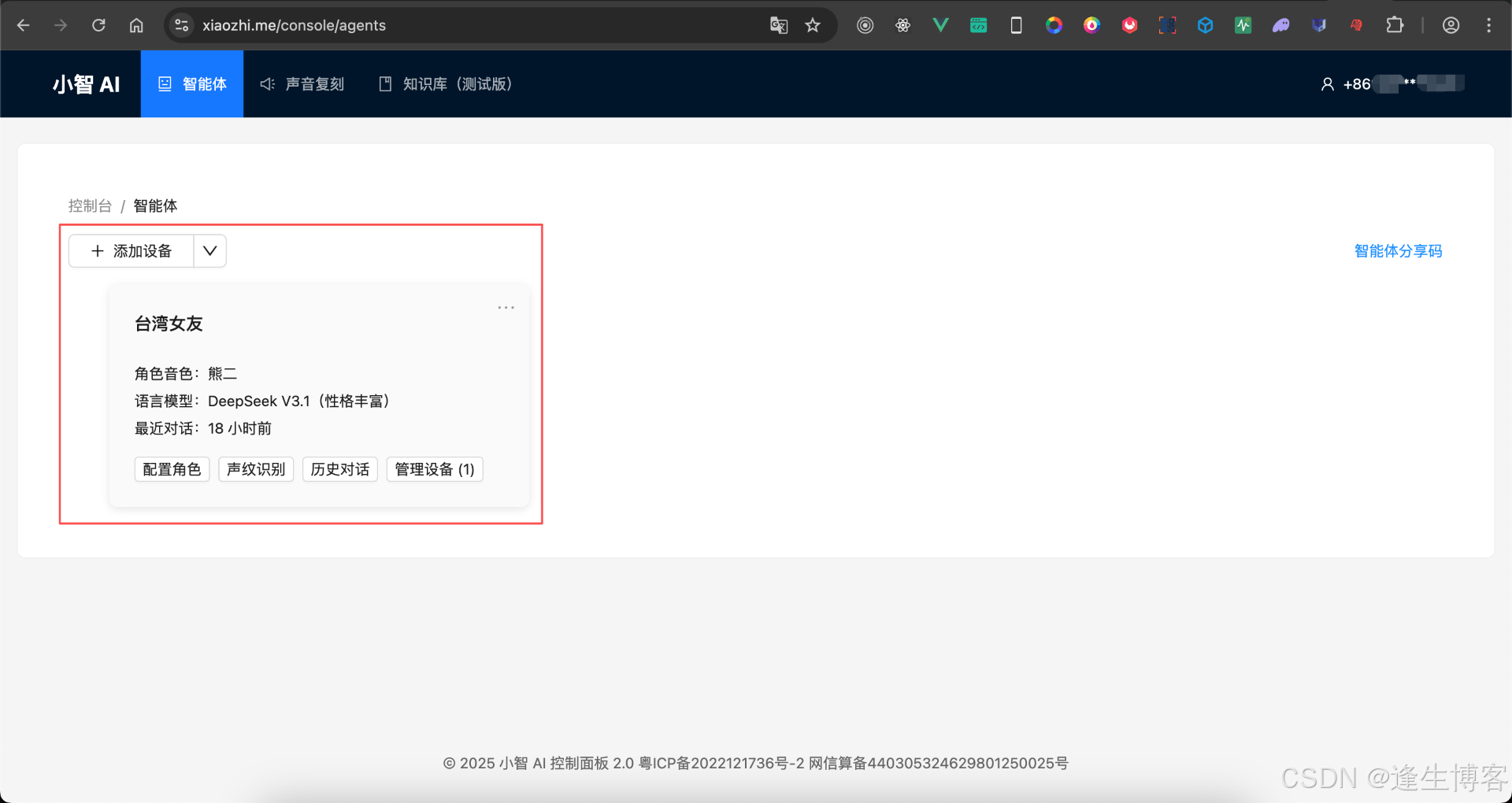Click the browser profile avatar icon

pyautogui.click(x=1451, y=24)
